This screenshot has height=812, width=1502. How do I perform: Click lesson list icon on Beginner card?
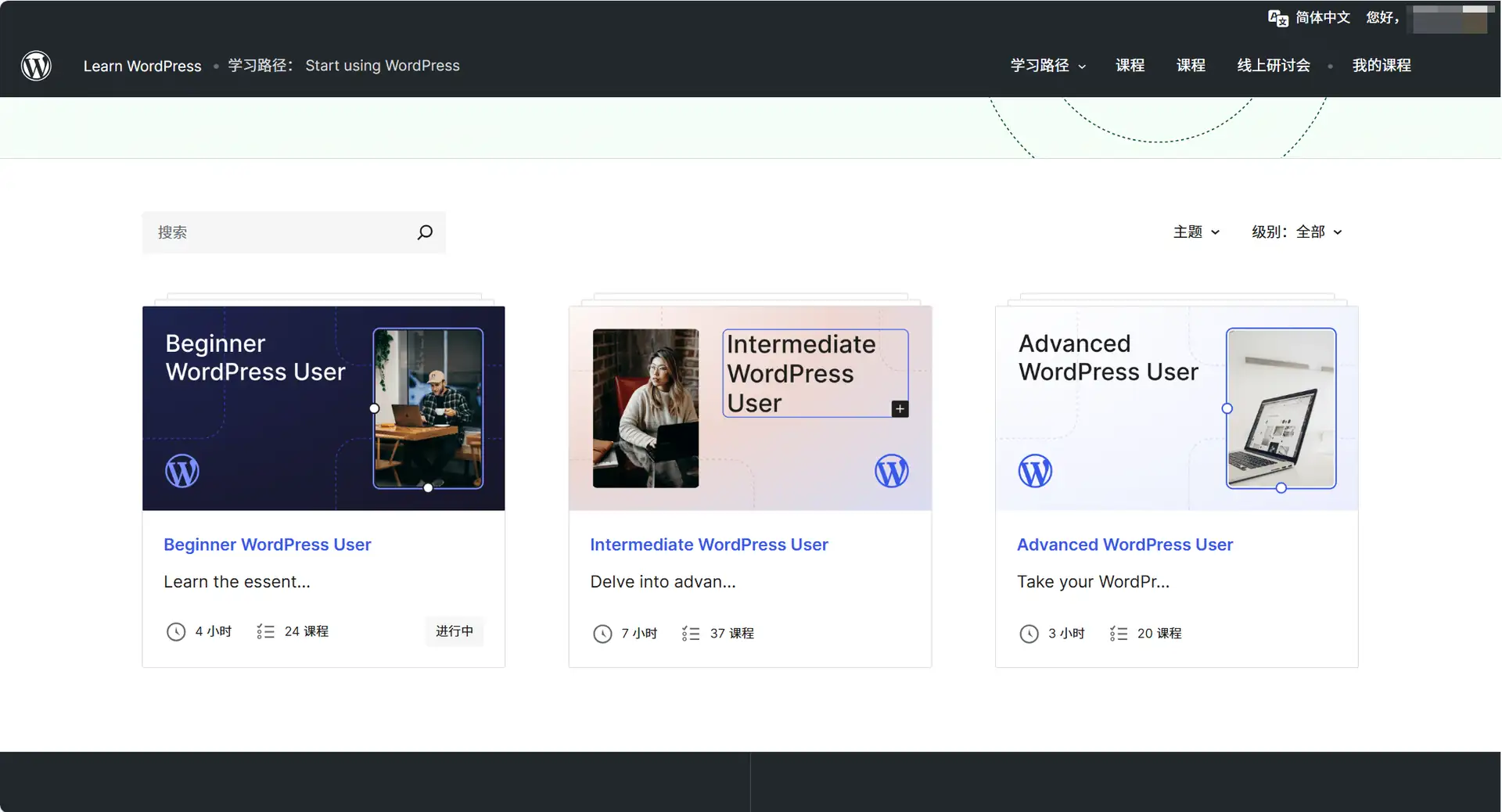[x=265, y=632]
